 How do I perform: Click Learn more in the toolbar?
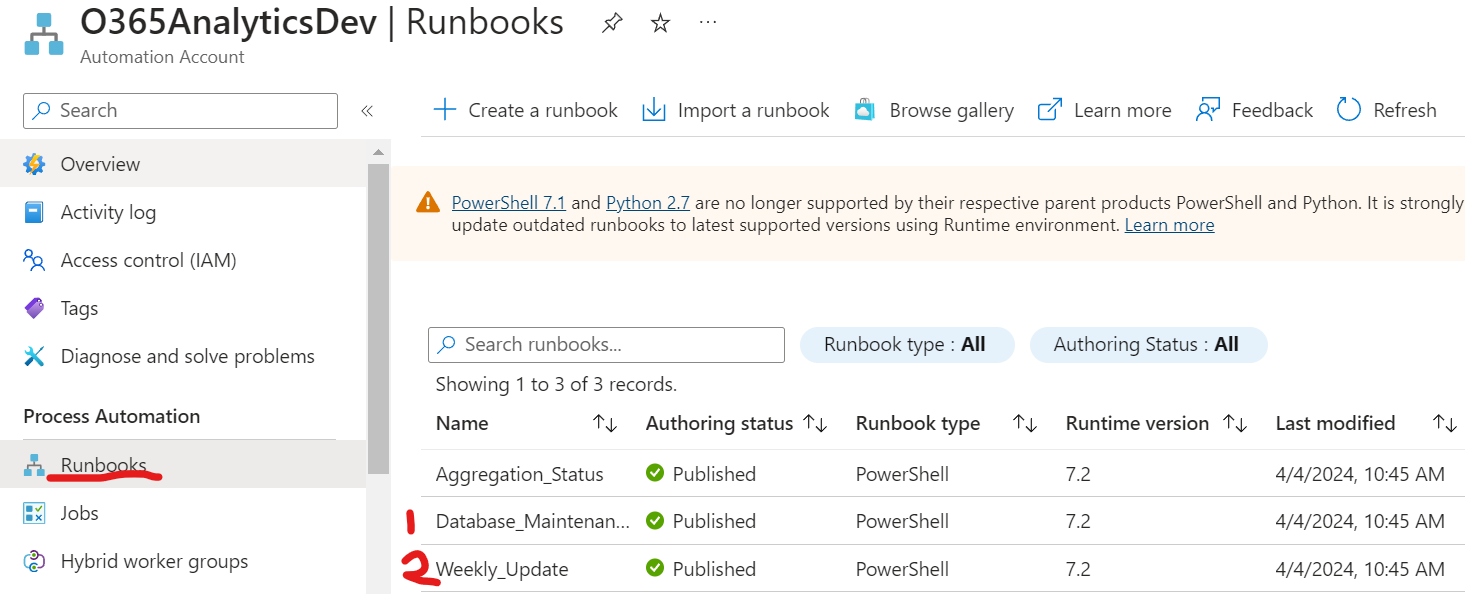(1104, 110)
